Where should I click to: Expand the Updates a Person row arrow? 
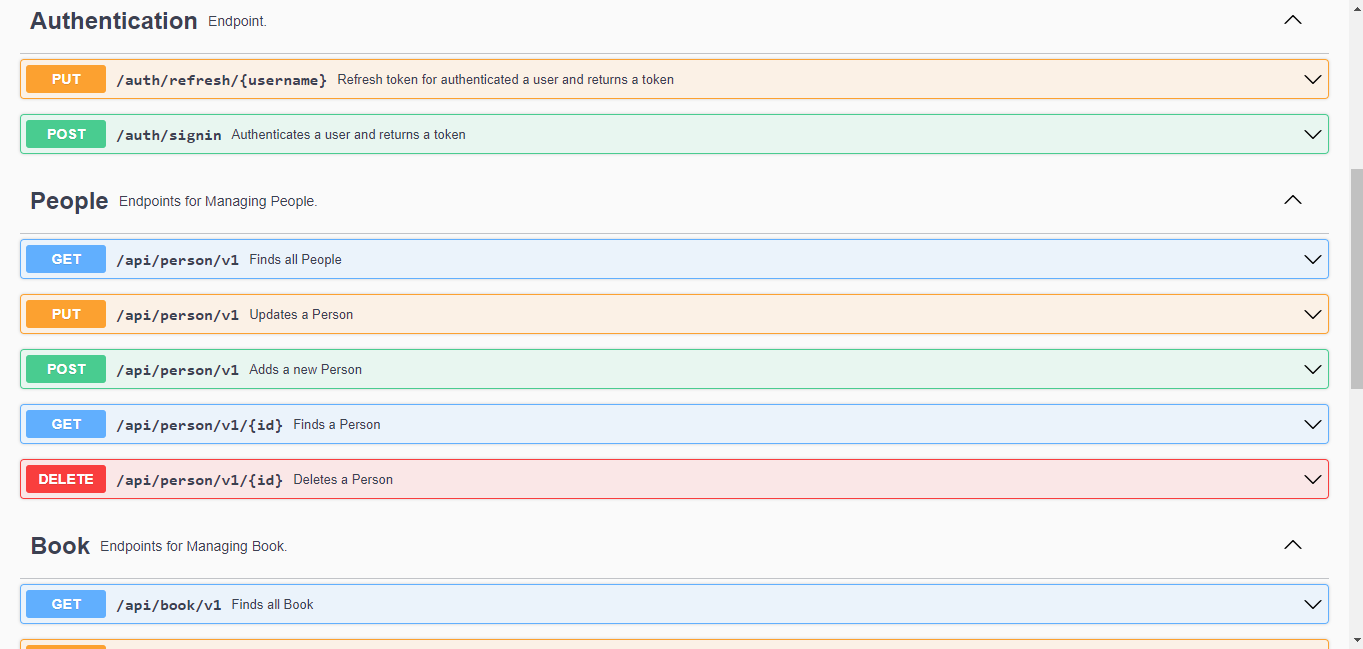[x=1313, y=314]
